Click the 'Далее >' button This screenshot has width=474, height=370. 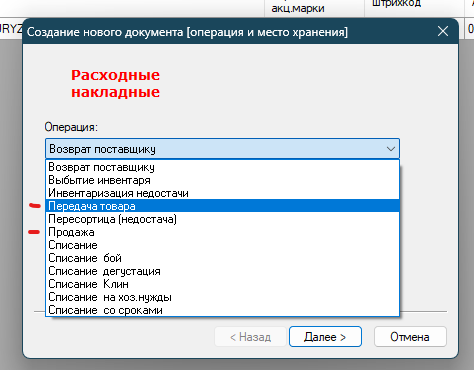[325, 337]
